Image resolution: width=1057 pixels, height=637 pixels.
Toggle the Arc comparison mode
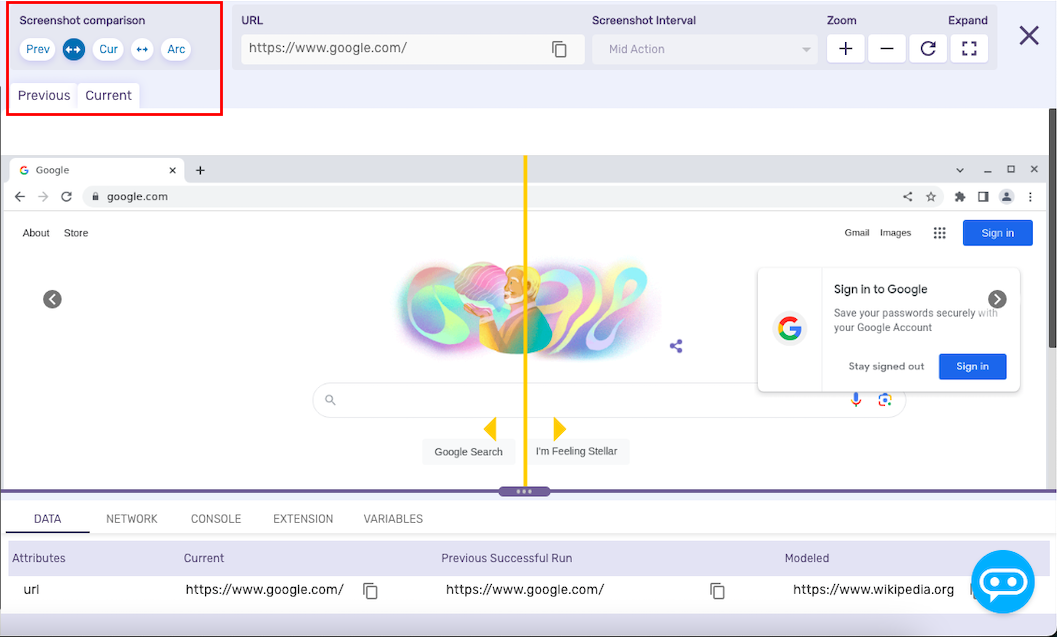176,49
